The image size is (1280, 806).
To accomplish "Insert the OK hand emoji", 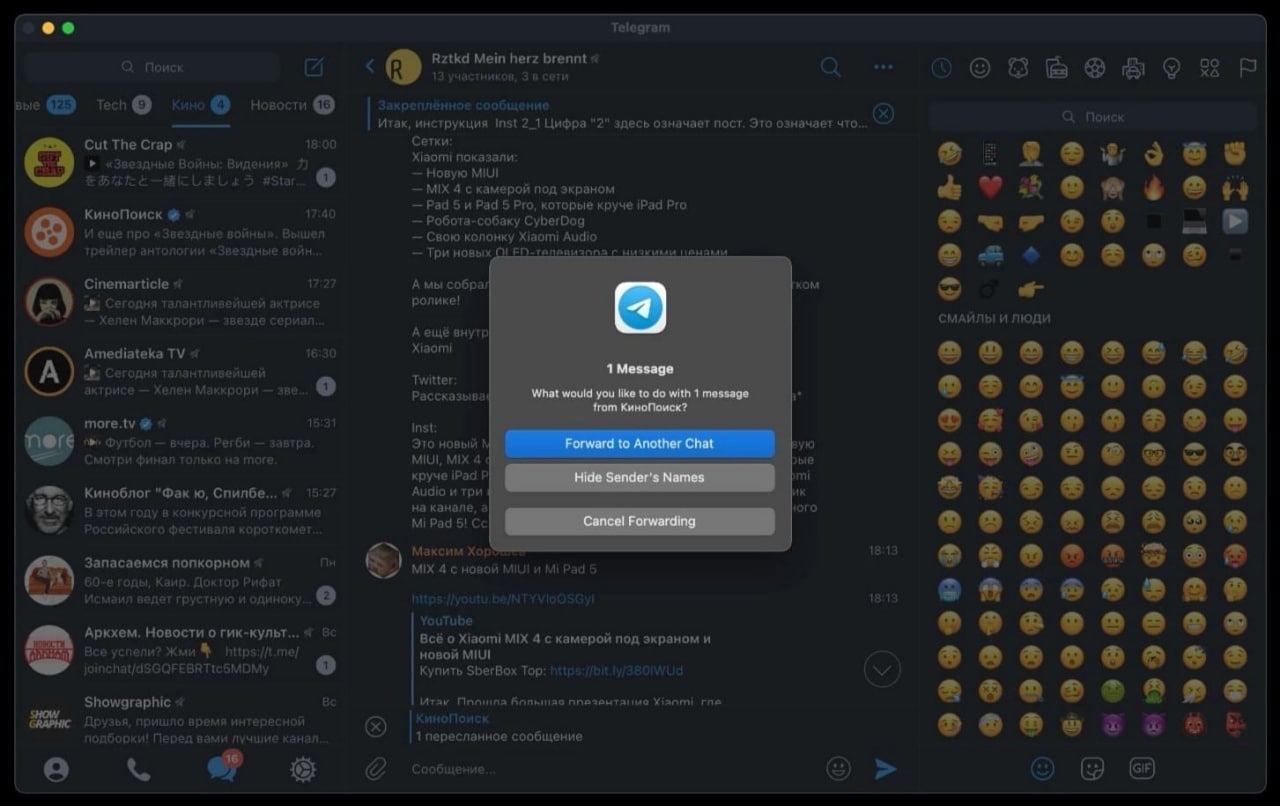I will point(1153,153).
